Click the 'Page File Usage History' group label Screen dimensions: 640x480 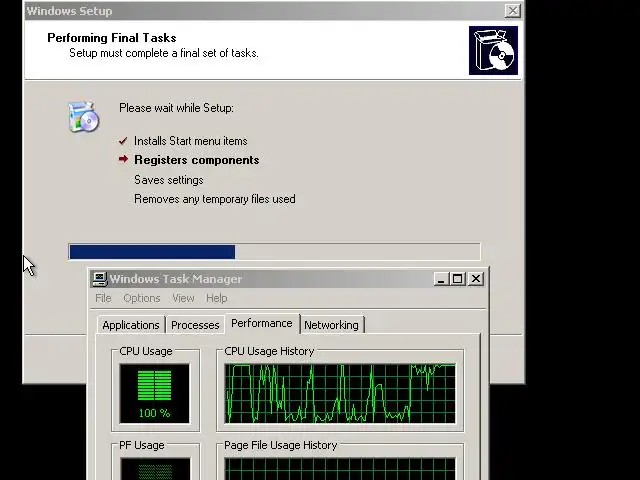281,445
